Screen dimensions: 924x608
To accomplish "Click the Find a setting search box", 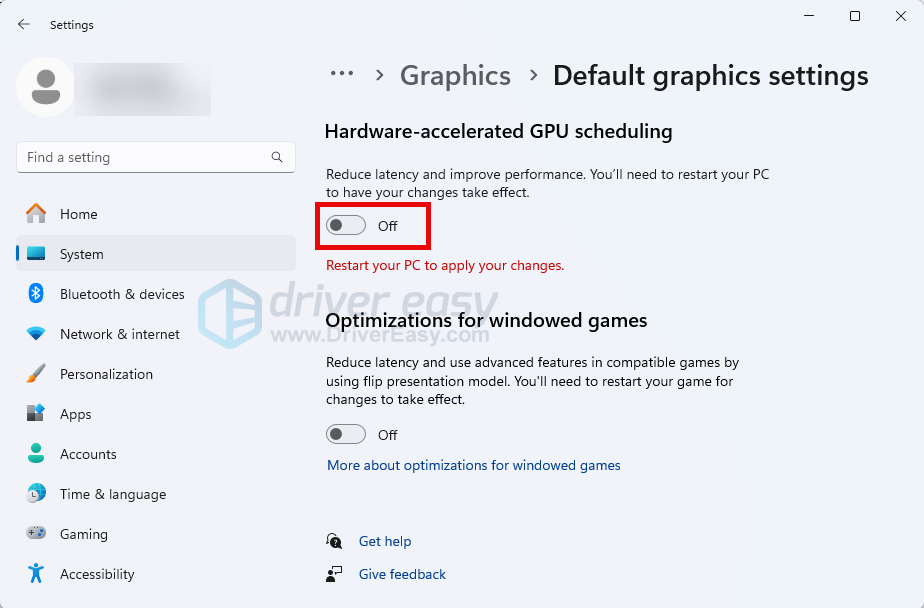I will (x=145, y=157).
